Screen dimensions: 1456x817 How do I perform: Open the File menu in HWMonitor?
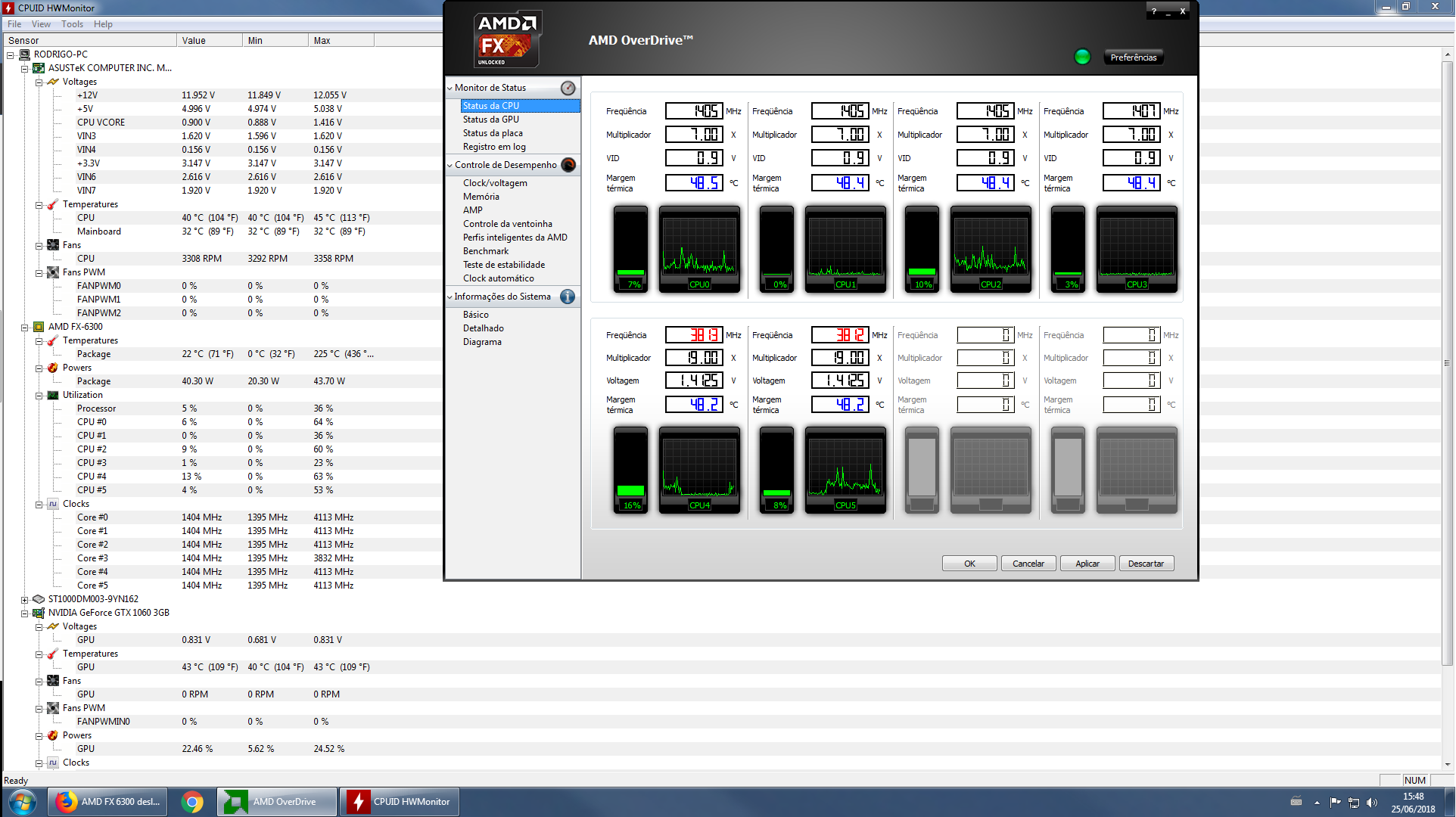click(x=14, y=24)
